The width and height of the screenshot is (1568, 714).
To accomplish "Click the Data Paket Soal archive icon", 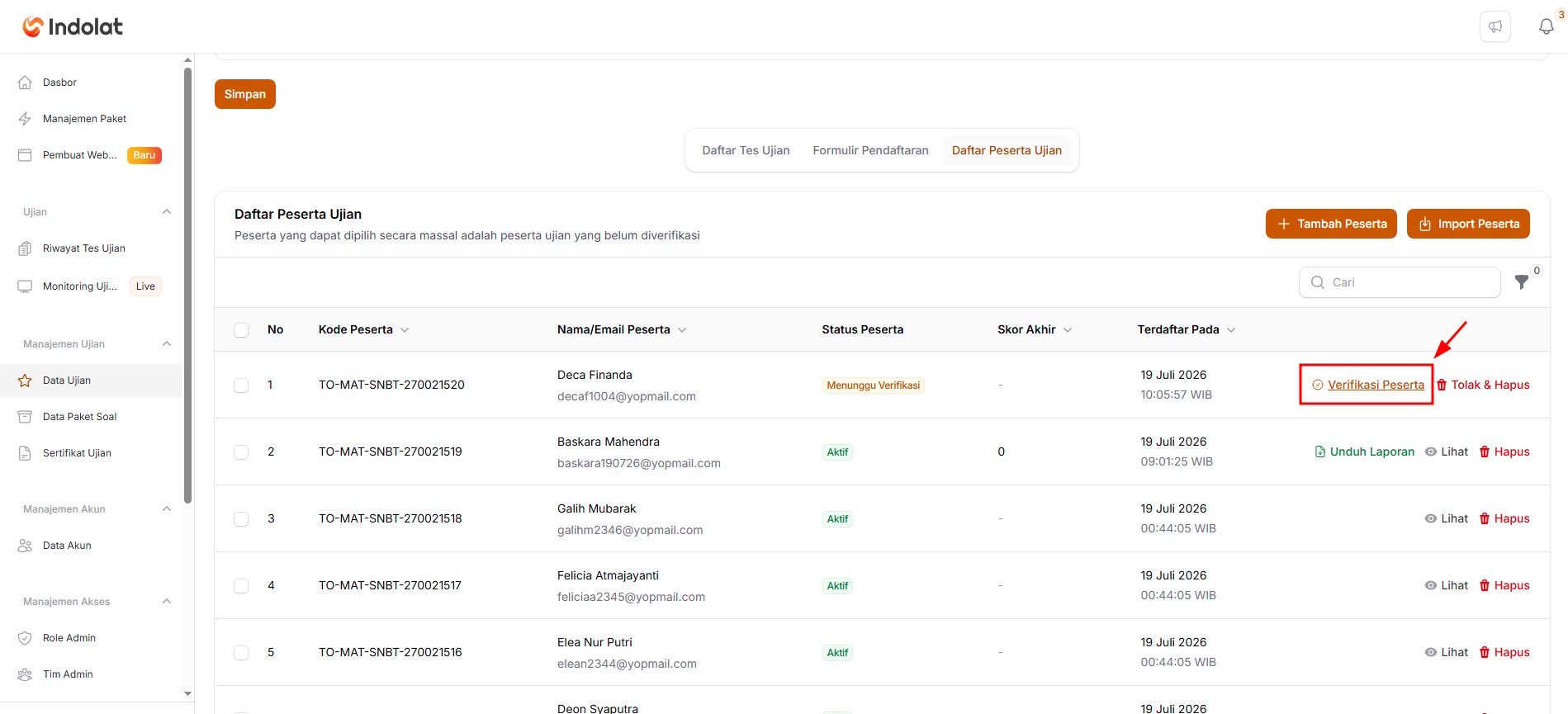I will [x=25, y=417].
